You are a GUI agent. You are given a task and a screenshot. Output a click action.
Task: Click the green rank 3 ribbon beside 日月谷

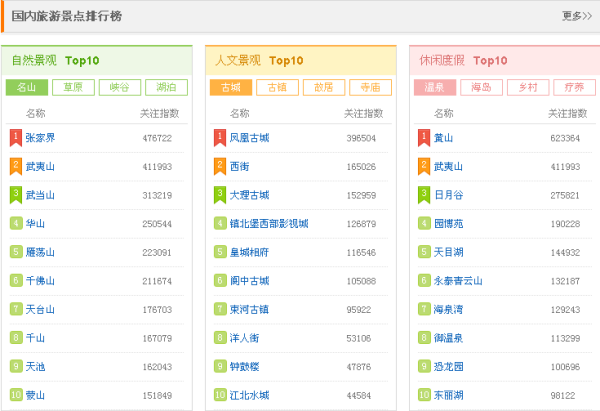424,195
